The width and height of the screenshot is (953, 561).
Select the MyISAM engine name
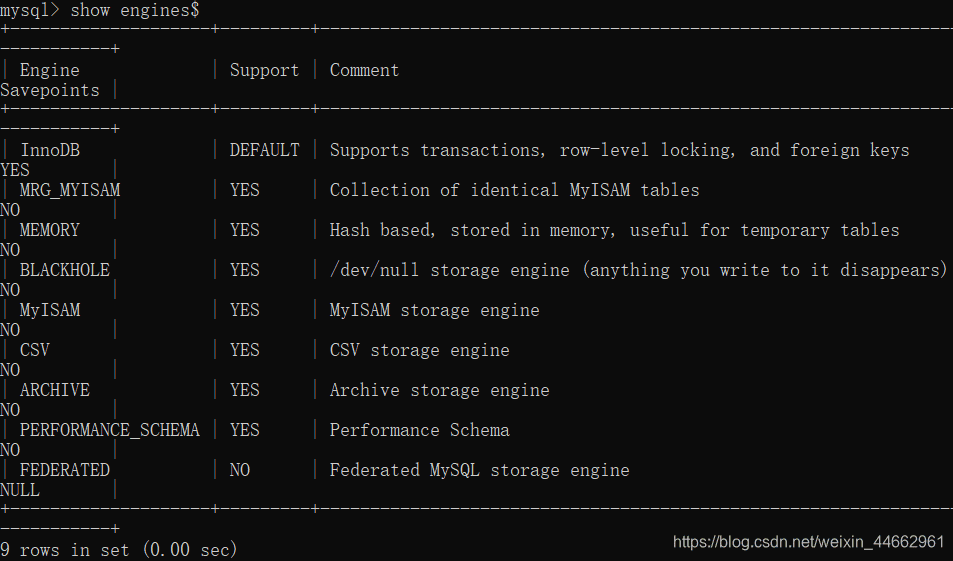point(49,310)
